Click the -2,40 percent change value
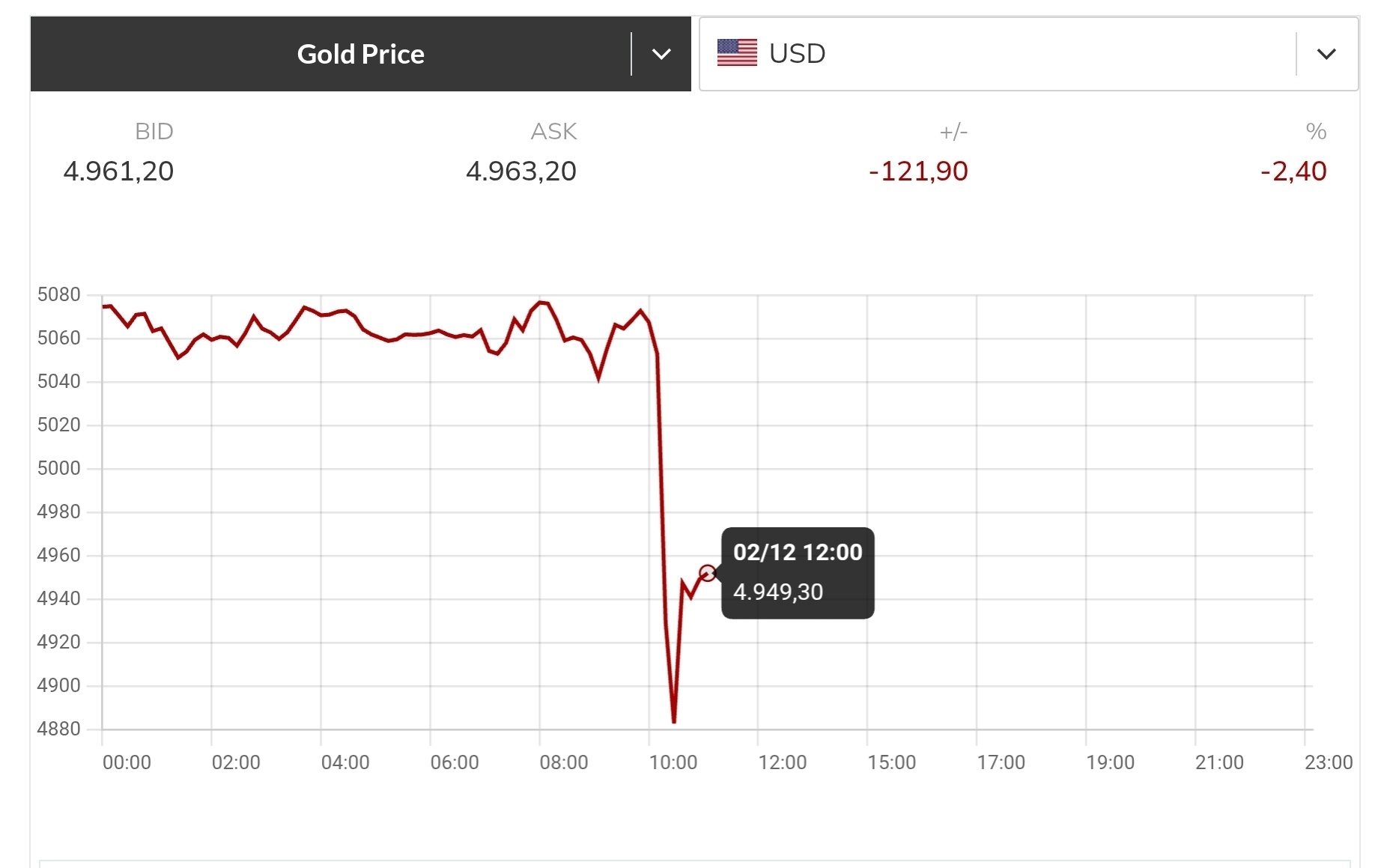 pyautogui.click(x=1293, y=172)
